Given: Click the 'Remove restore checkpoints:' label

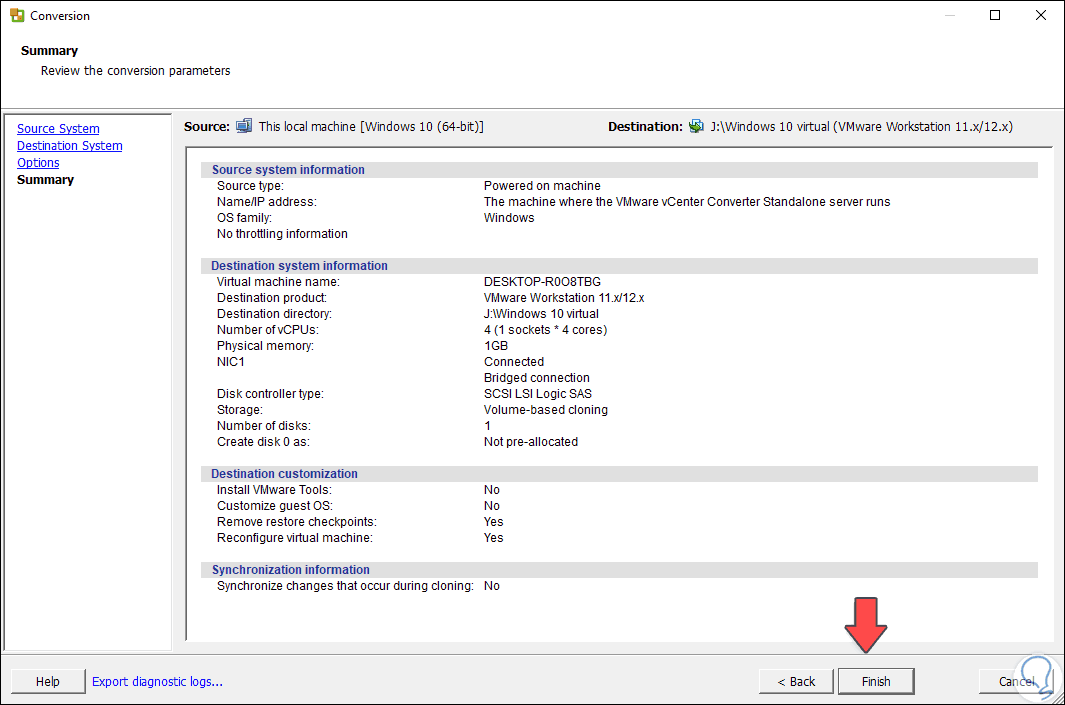Looking at the screenshot, I should pyautogui.click(x=297, y=522).
